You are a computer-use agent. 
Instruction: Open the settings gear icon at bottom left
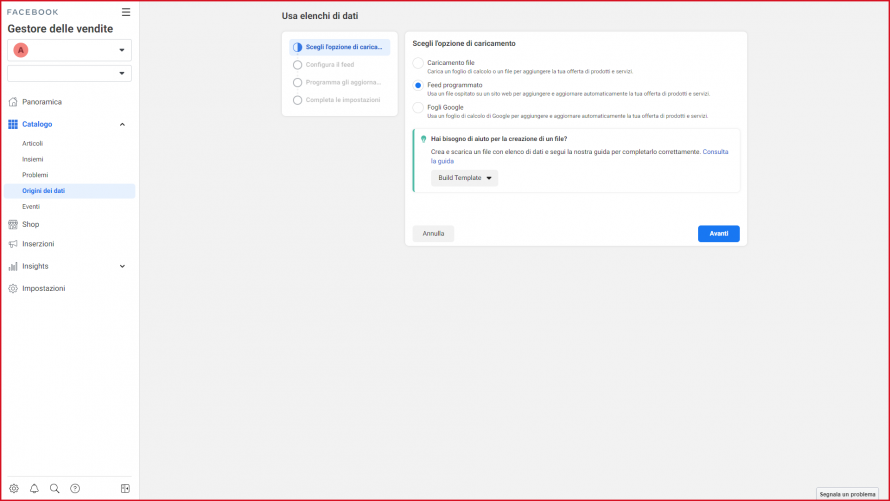coord(14,488)
